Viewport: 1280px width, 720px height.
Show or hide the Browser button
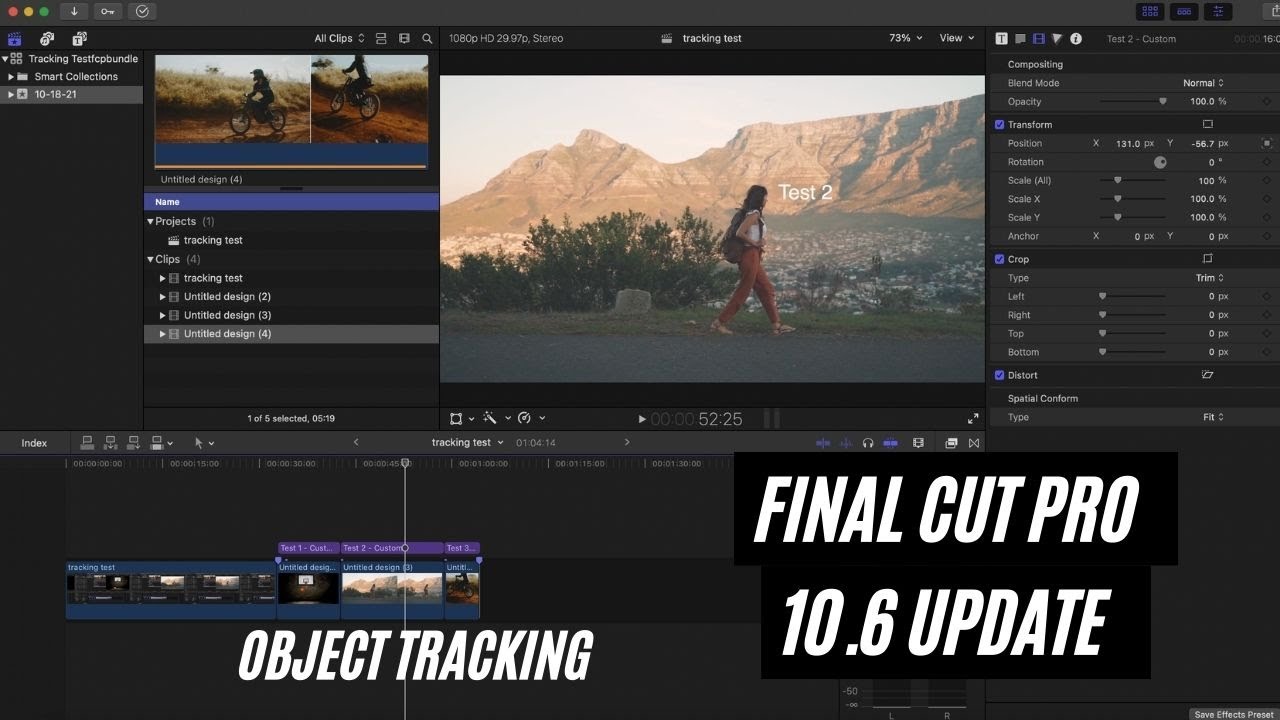tap(1150, 11)
